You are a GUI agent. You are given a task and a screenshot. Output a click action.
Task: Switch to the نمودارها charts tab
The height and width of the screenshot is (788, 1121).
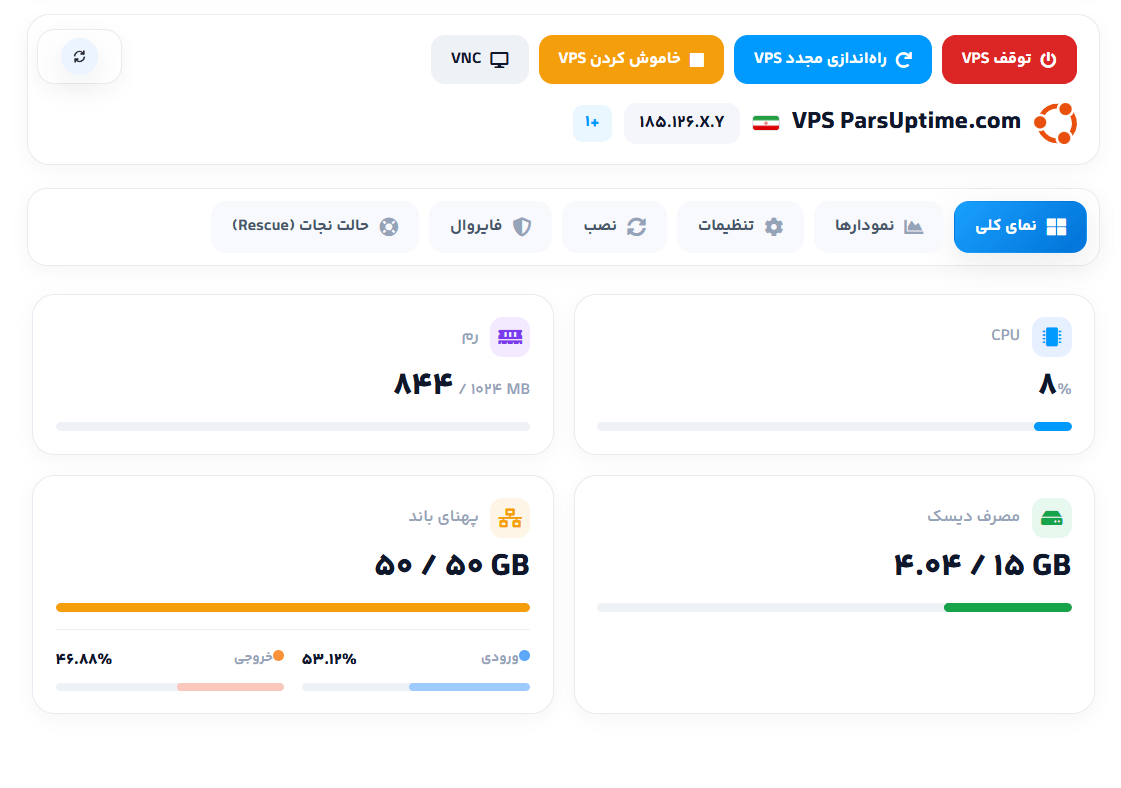coord(879,227)
